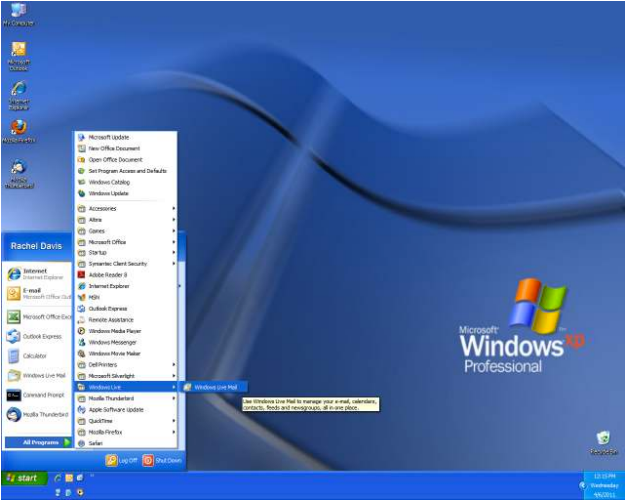Open Internet Explorer from pinned start menu

pos(37,274)
